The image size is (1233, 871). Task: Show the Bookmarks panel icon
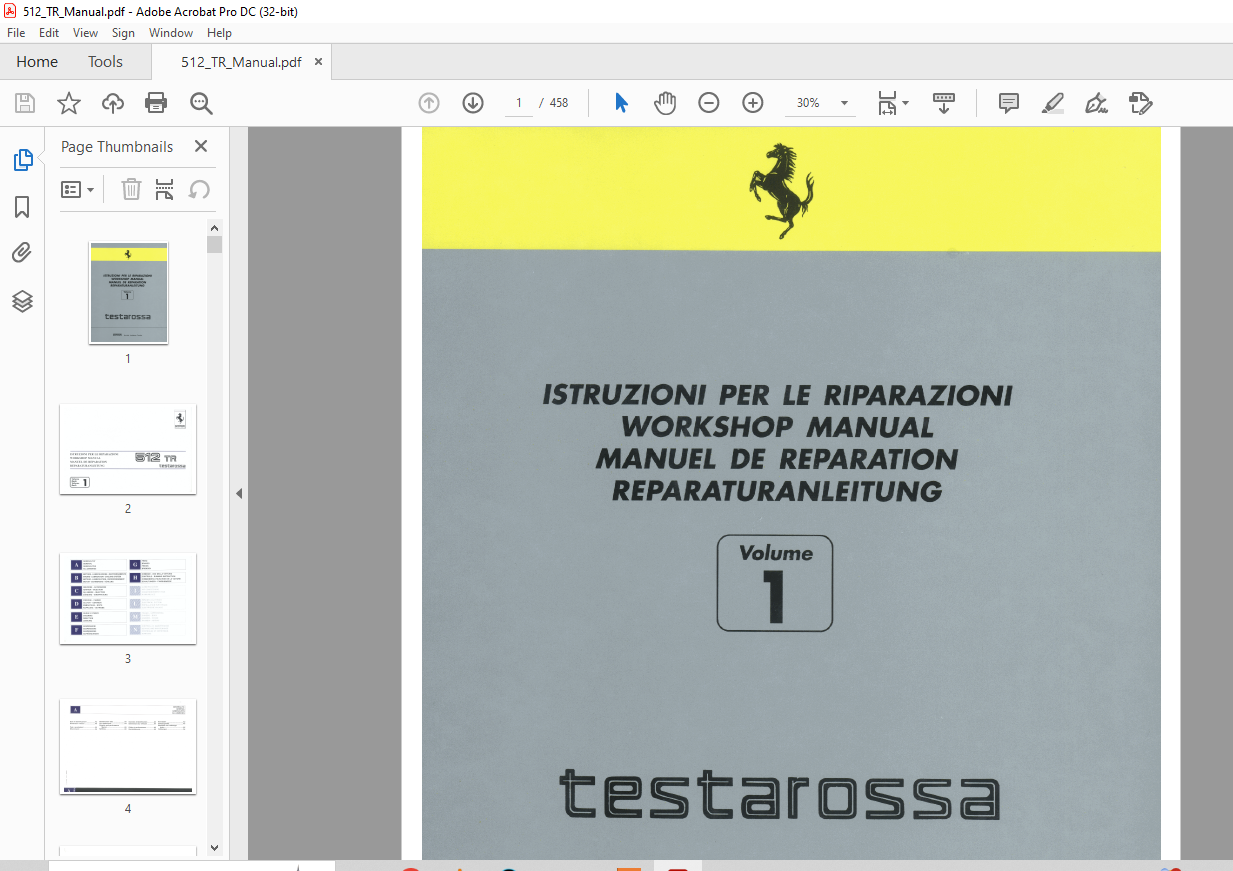22,207
